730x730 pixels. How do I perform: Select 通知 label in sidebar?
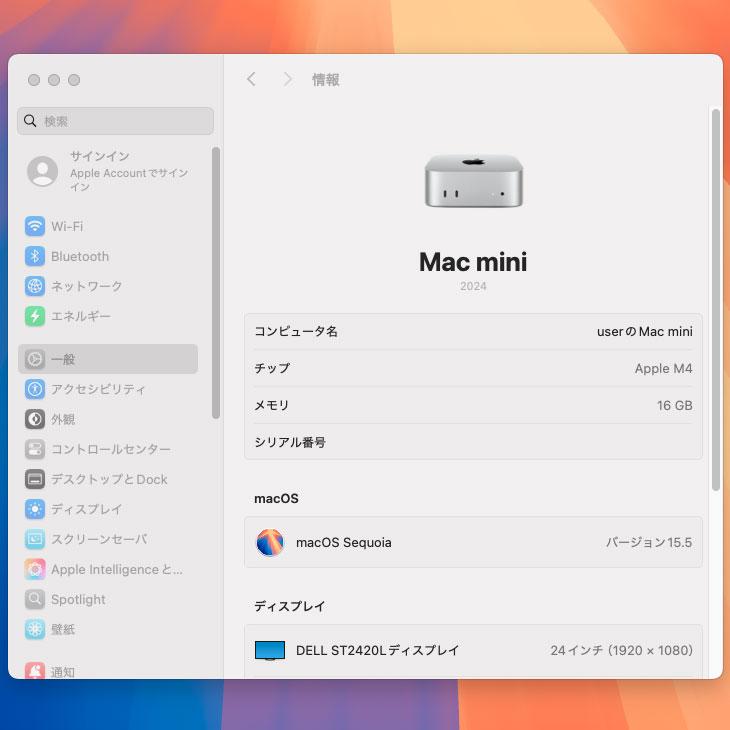63,672
